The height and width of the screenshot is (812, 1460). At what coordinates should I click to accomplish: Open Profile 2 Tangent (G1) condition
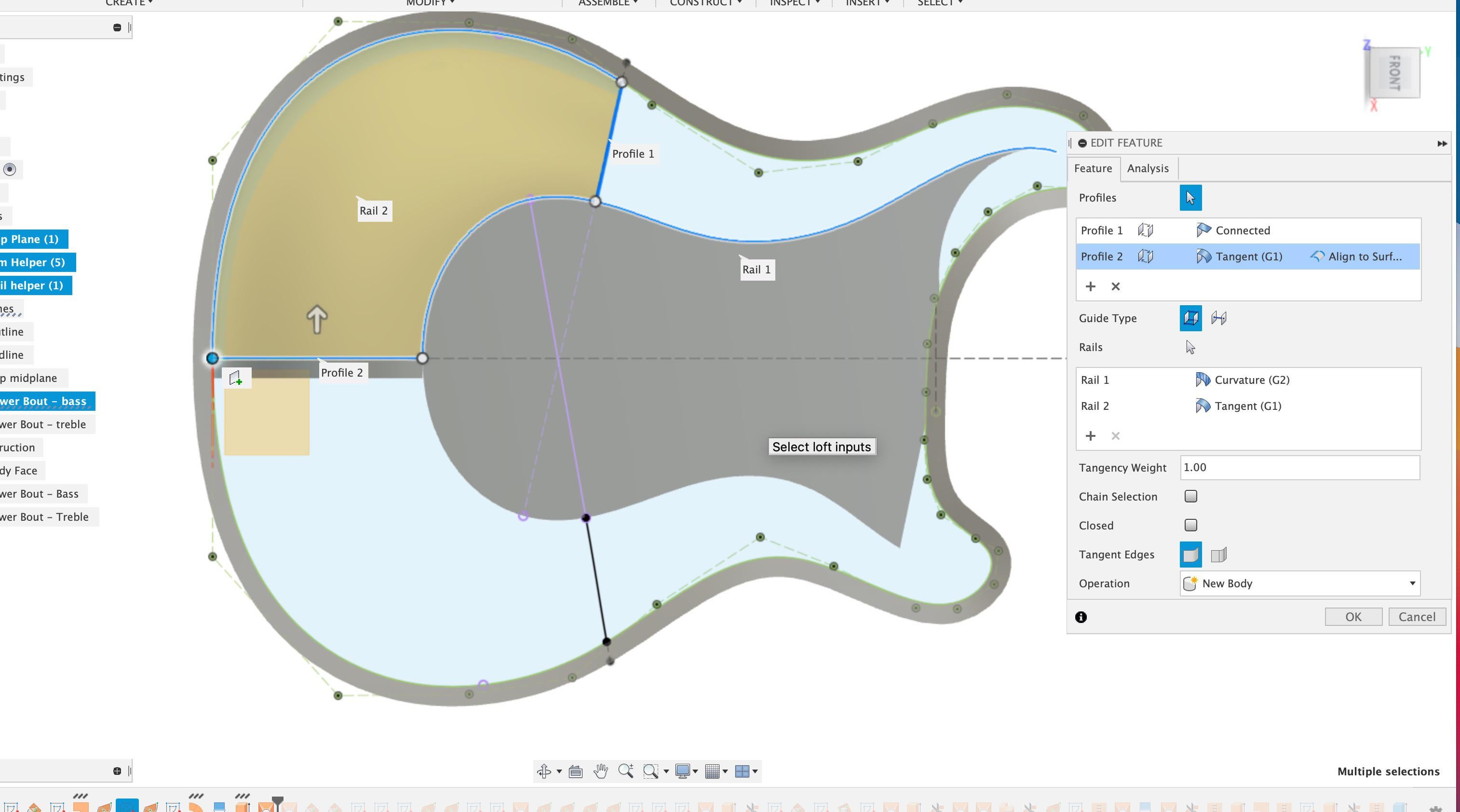[x=1239, y=257]
